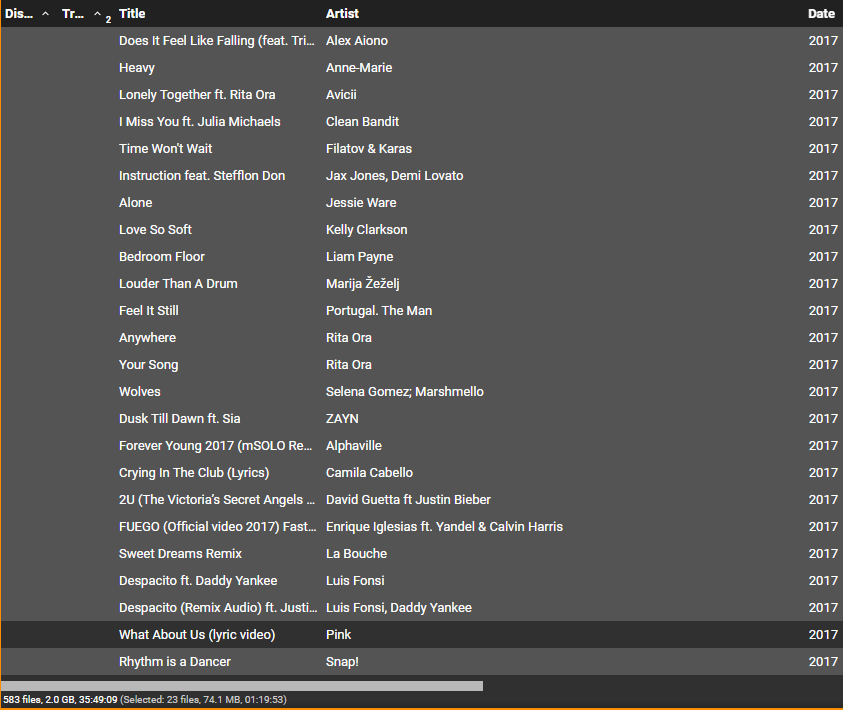This screenshot has height=710, width=843.
Task: Select "Wolves" by Selena Gomez; Marshmello
Action: point(140,392)
